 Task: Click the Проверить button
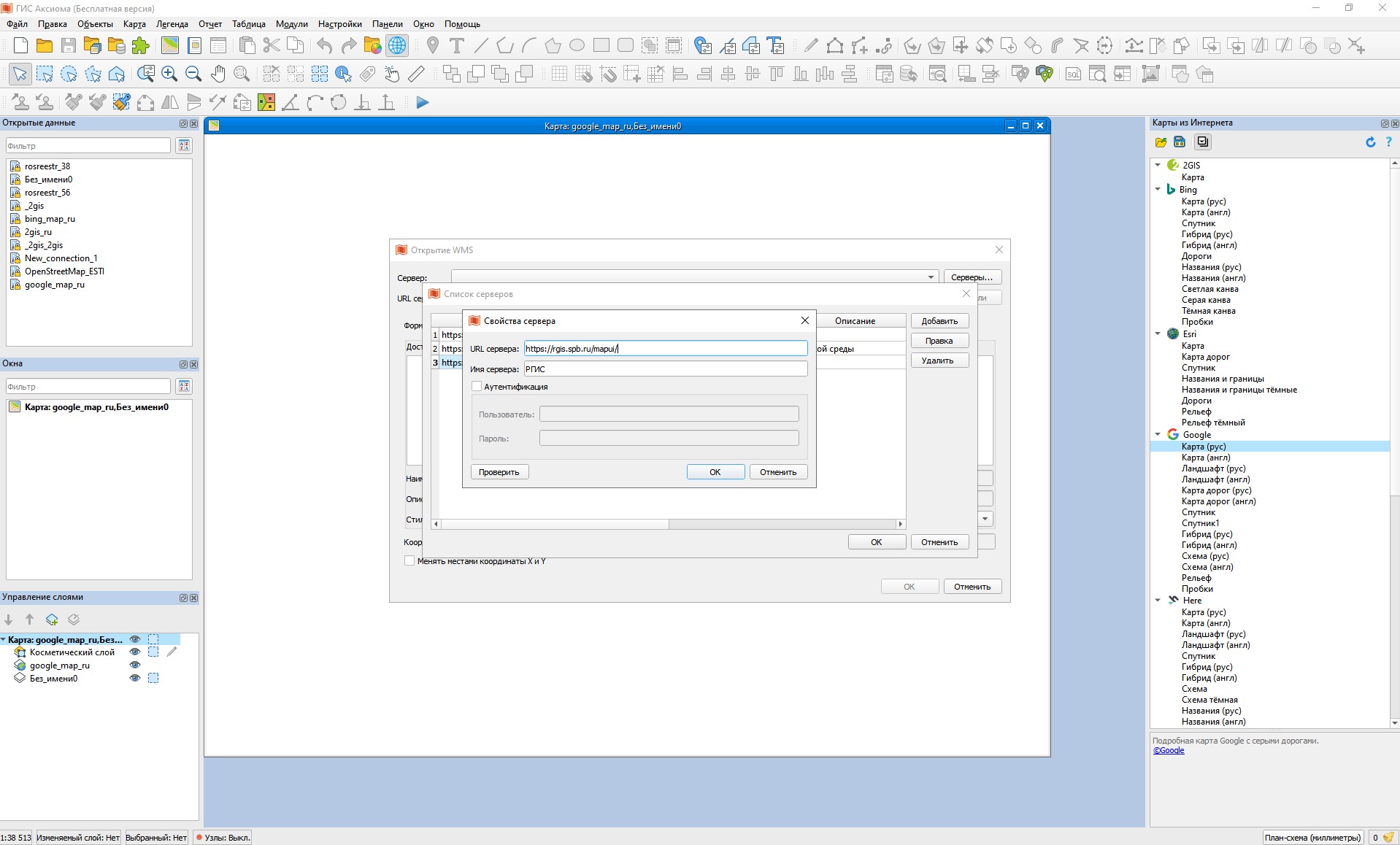point(499,472)
